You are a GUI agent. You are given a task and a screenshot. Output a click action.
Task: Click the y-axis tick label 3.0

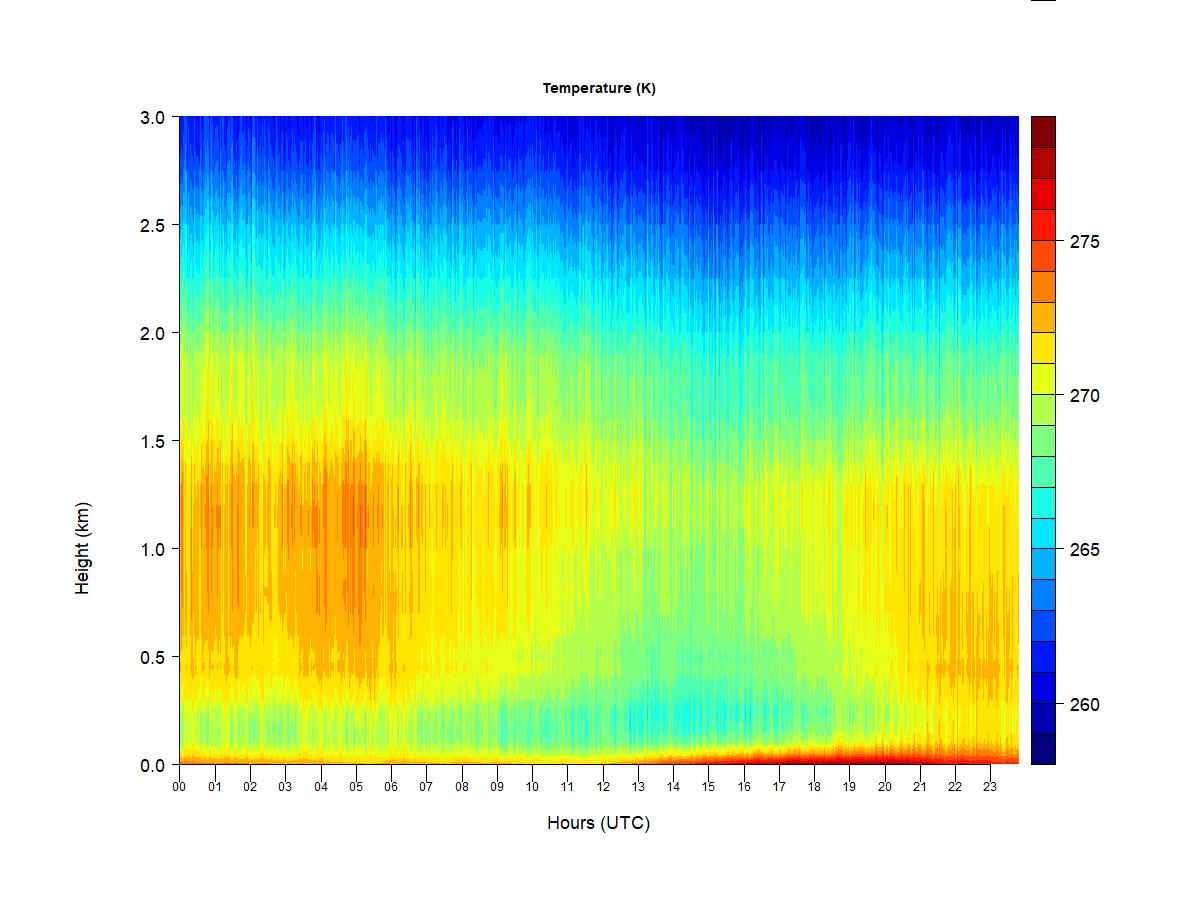click(x=152, y=117)
